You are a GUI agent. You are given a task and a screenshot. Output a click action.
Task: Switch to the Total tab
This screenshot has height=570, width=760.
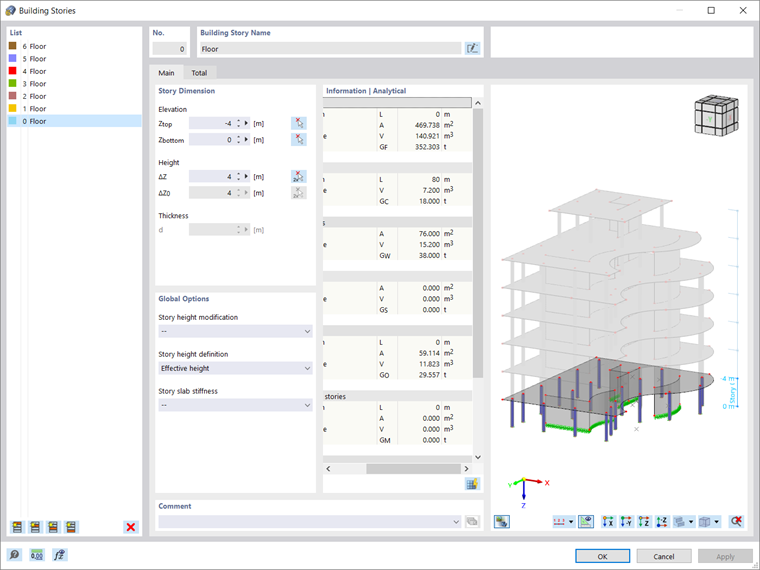pos(199,73)
